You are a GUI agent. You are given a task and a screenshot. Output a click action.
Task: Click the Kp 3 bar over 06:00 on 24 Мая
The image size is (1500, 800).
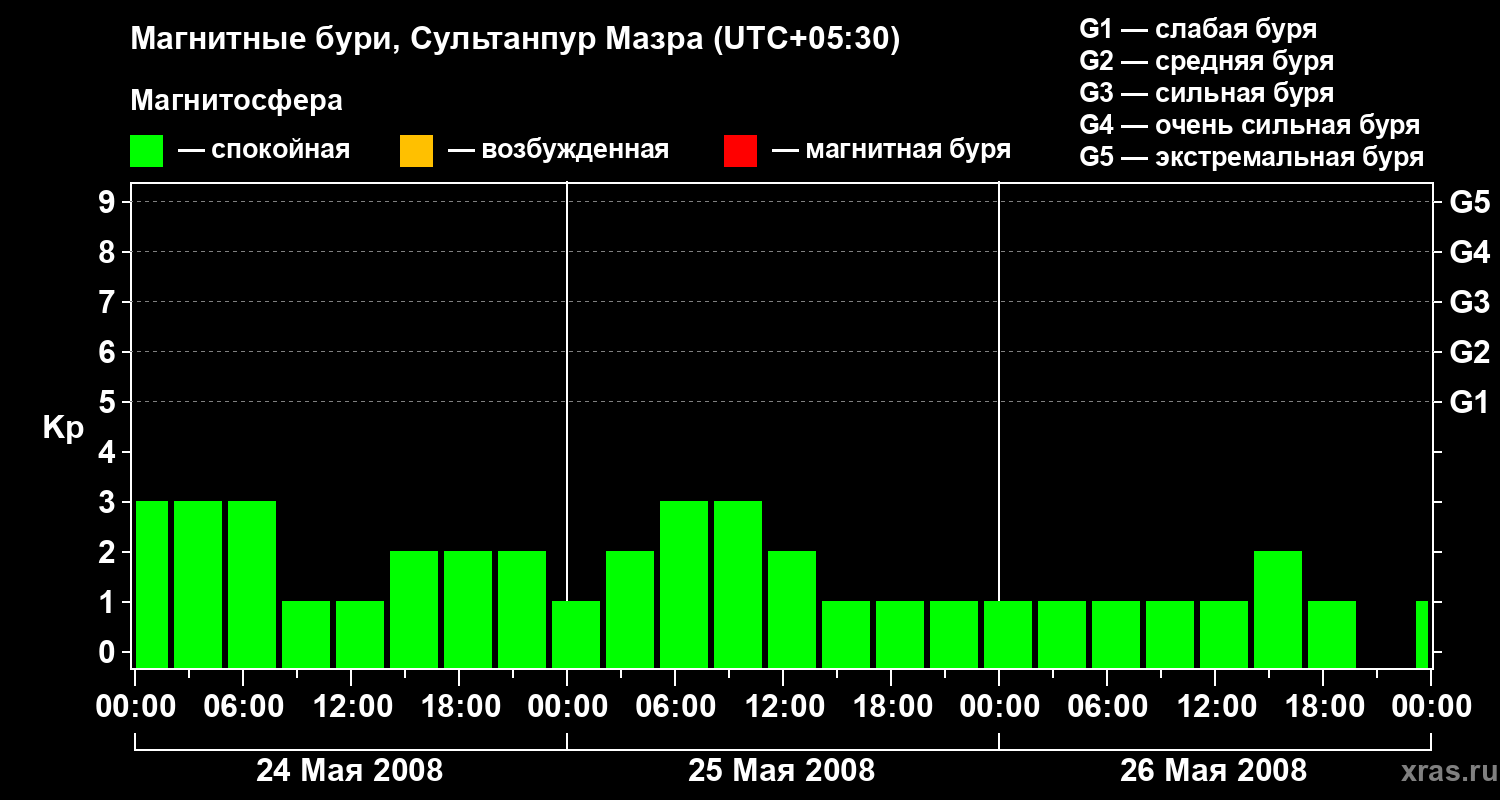point(252,584)
